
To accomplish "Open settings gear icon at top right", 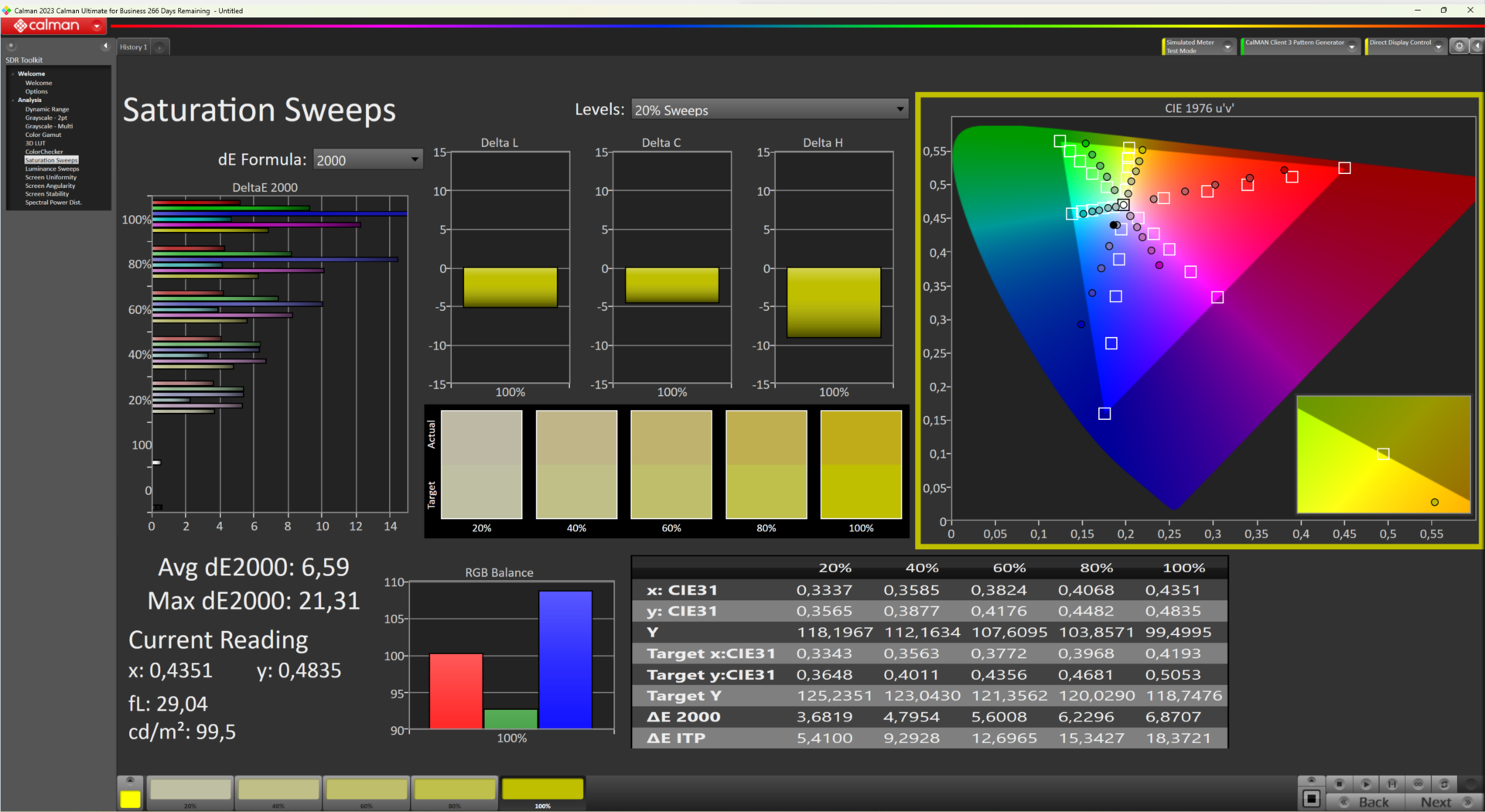I will (1459, 46).
